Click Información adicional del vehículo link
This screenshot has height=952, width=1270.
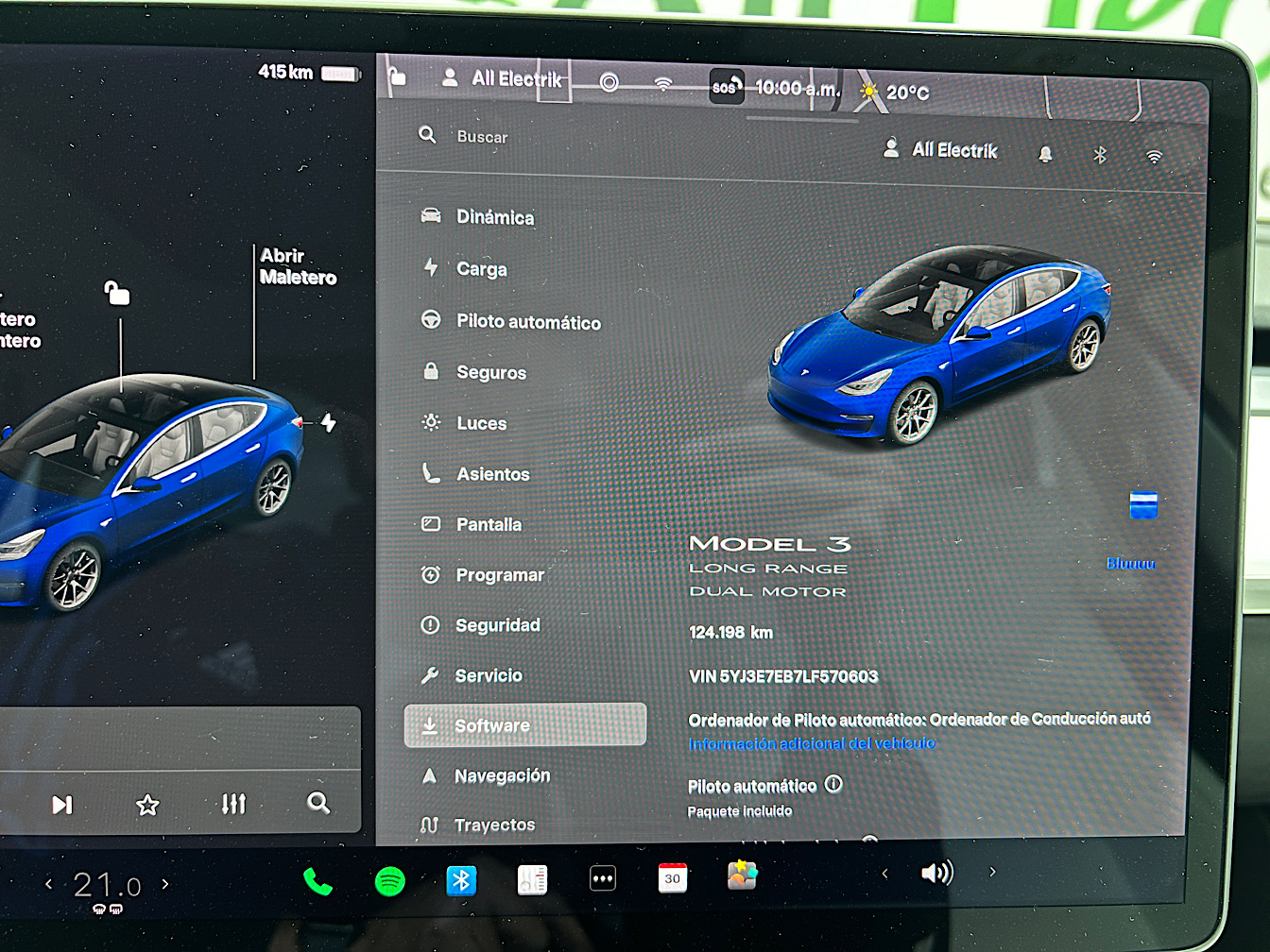[x=812, y=743]
